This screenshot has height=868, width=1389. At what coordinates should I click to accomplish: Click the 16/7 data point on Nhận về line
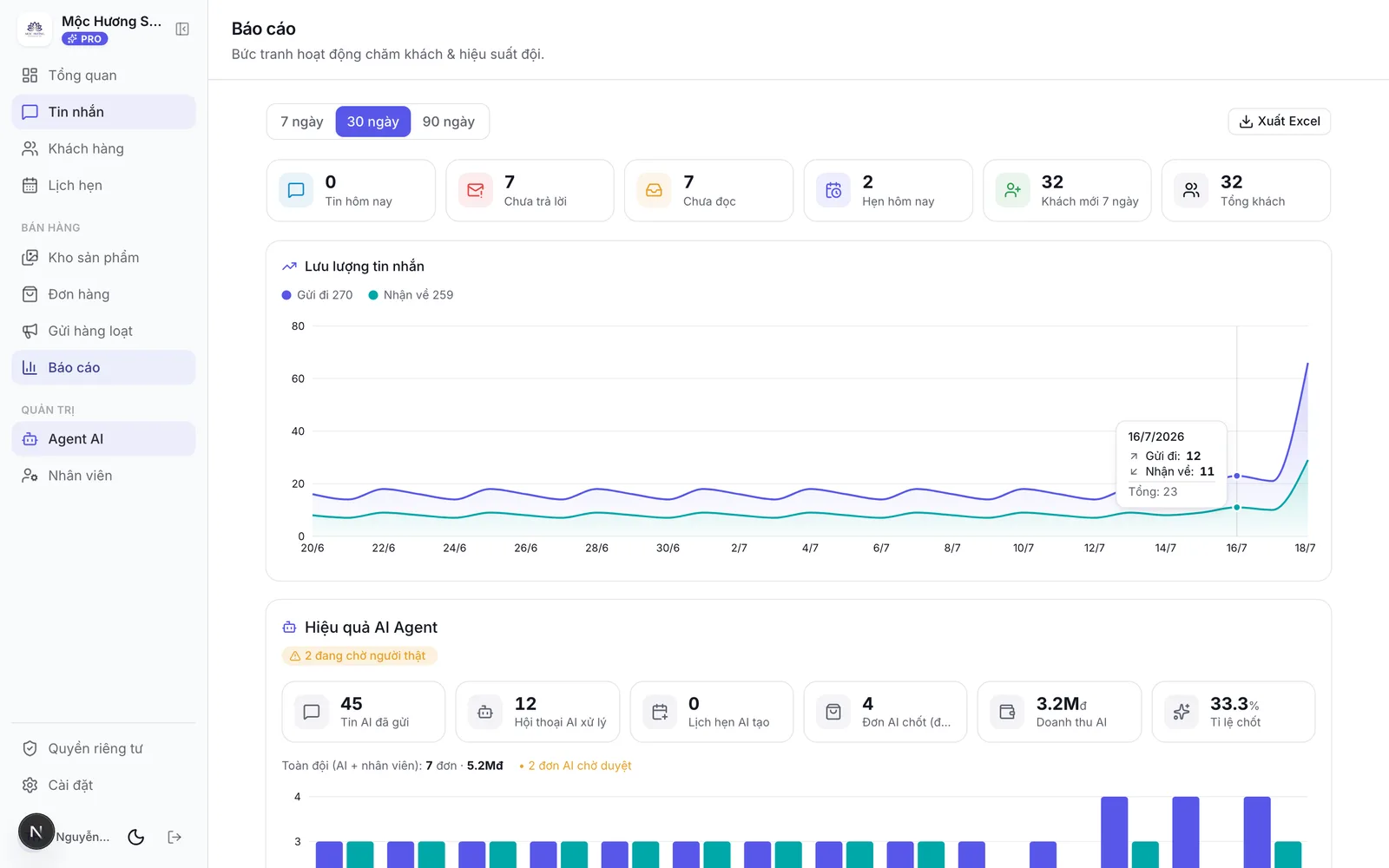coord(1237,507)
